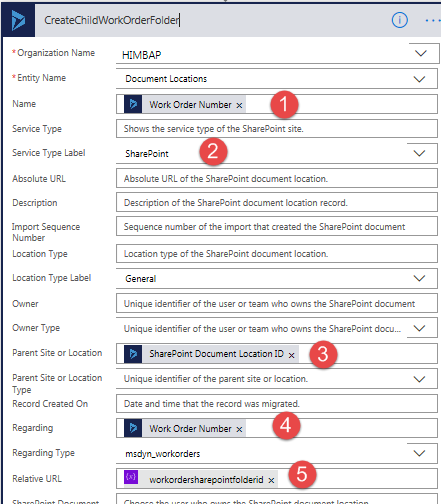
Task: Expand Parent Site or Location Type dropdown
Action: pyautogui.click(x=419, y=379)
